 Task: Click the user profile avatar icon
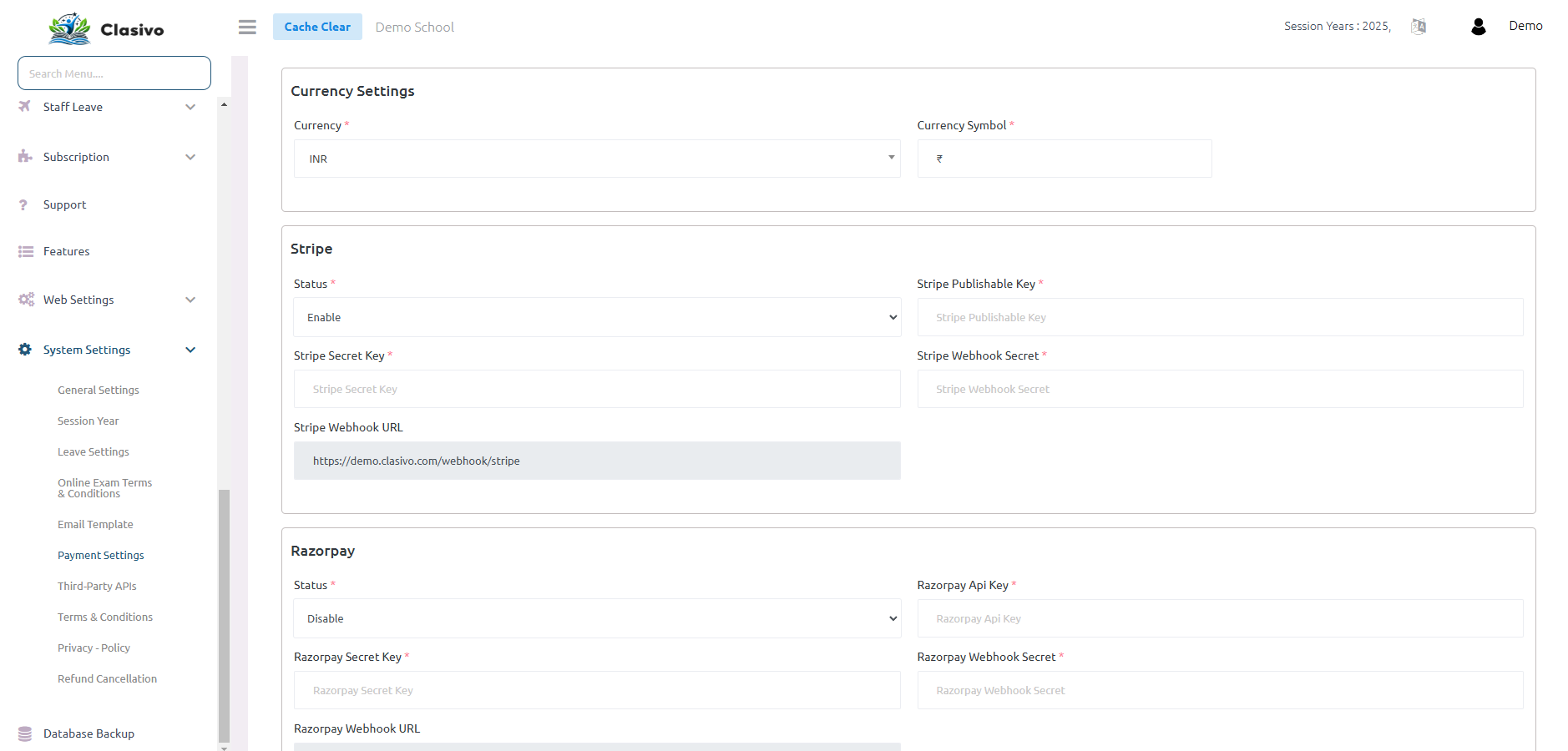click(x=1479, y=27)
